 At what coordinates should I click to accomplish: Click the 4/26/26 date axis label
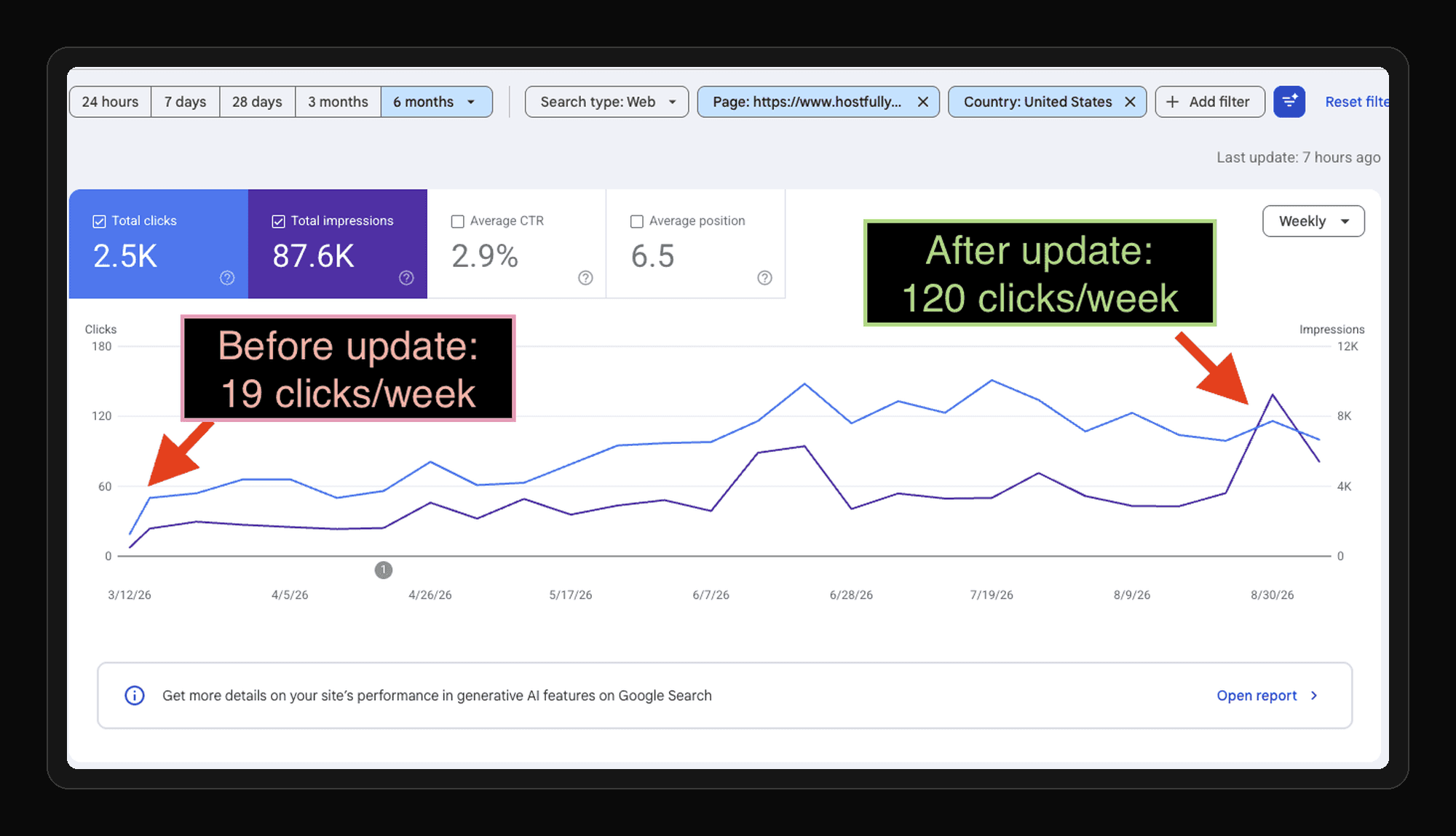point(430,595)
